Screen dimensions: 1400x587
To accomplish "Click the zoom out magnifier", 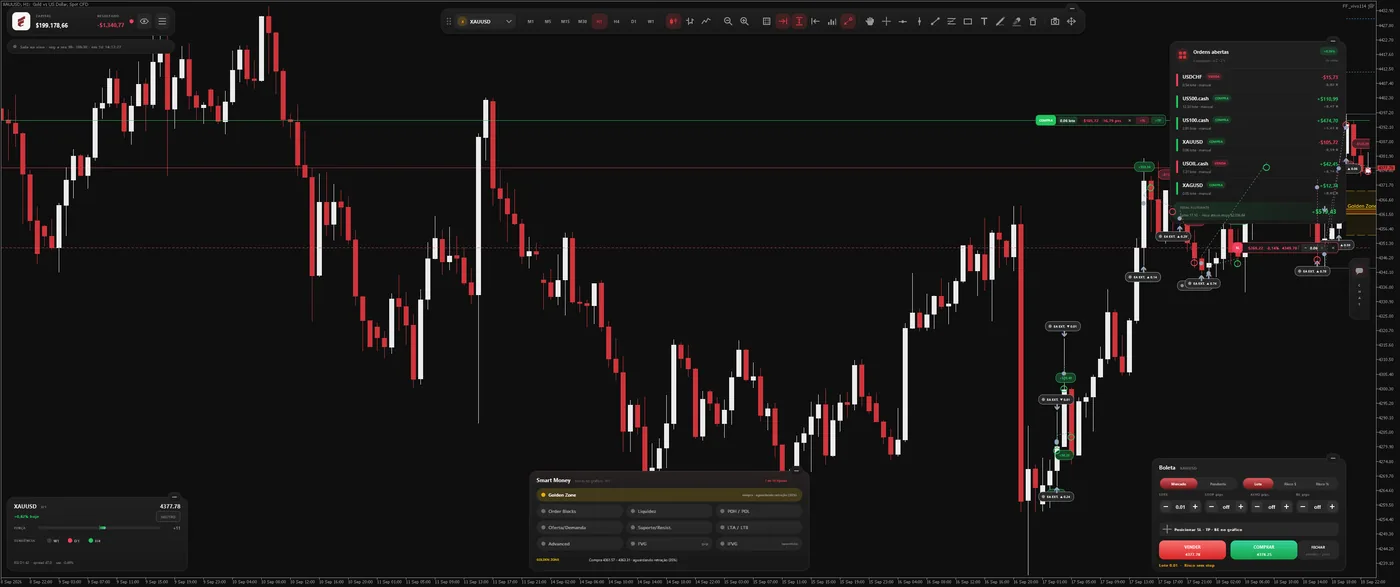I will [728, 21].
